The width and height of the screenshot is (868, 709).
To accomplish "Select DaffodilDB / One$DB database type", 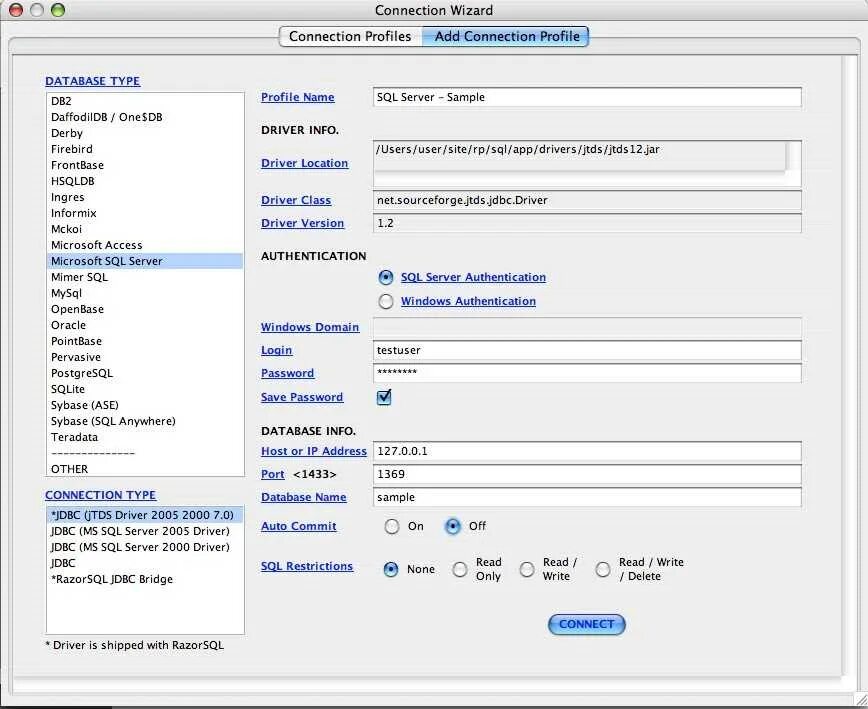I will (x=145, y=117).
